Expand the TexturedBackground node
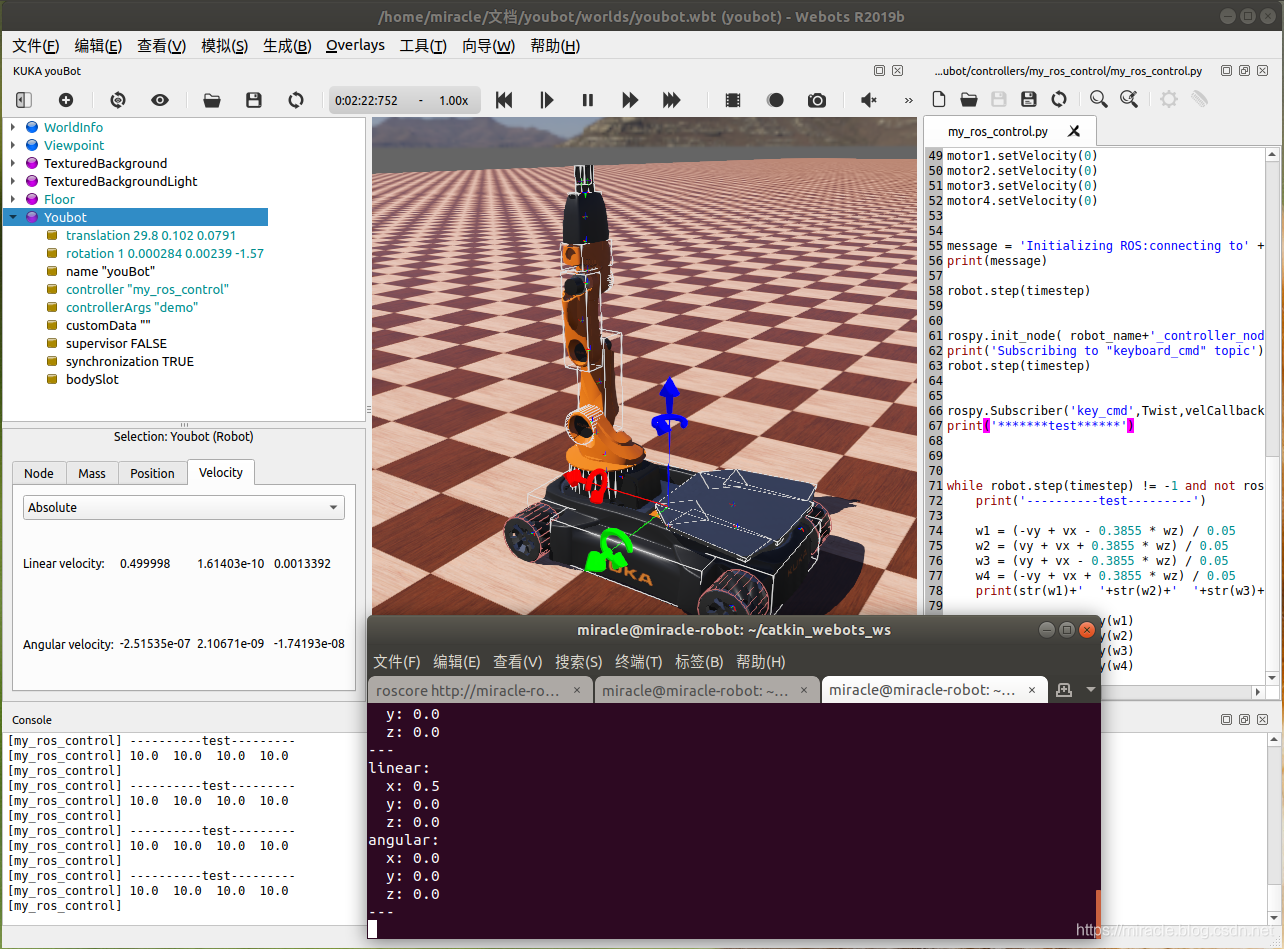Viewport: 1284px width, 949px height. tap(13, 163)
